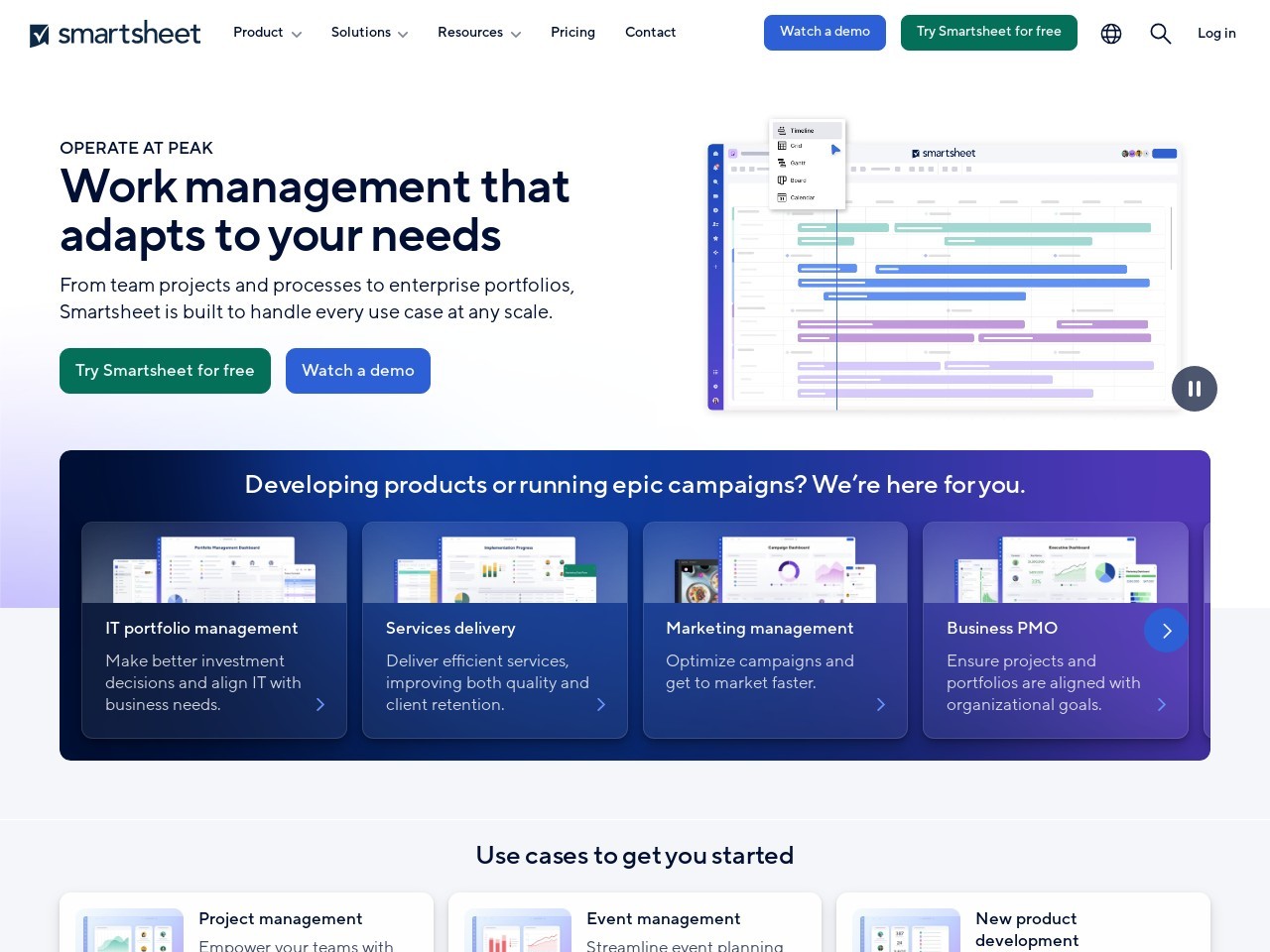Click the arrow on IT portfolio management card
This screenshot has width=1270, height=952.
tap(320, 704)
